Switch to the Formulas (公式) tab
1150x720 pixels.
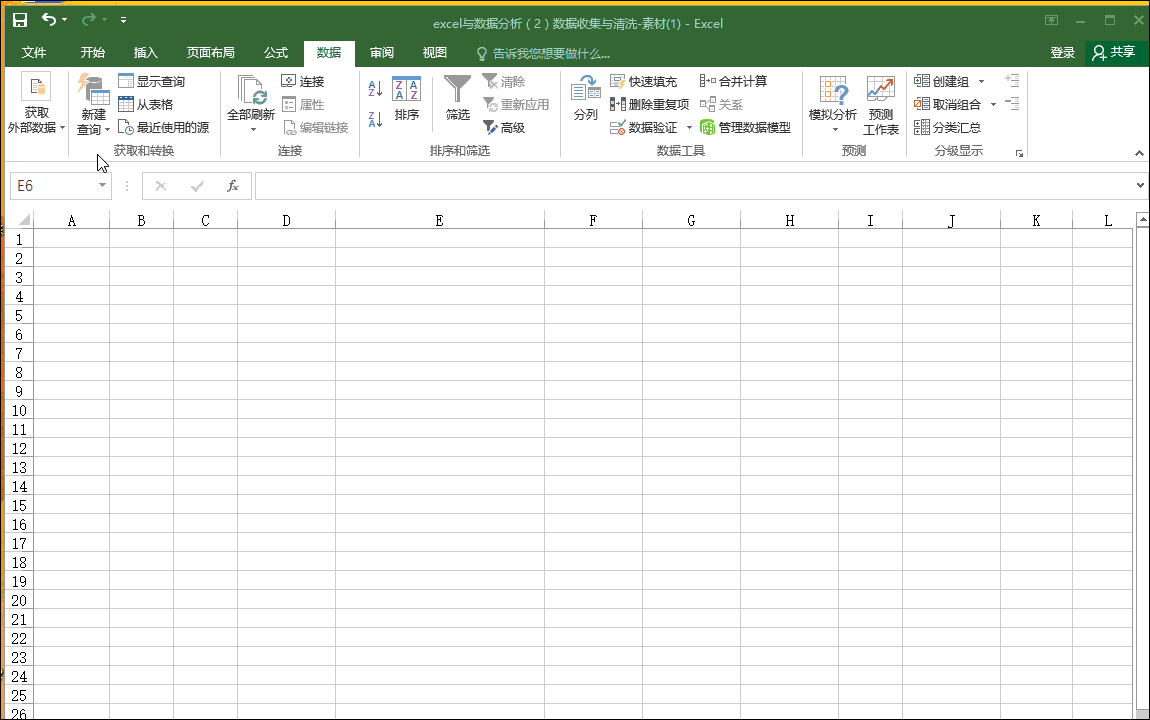pos(276,53)
